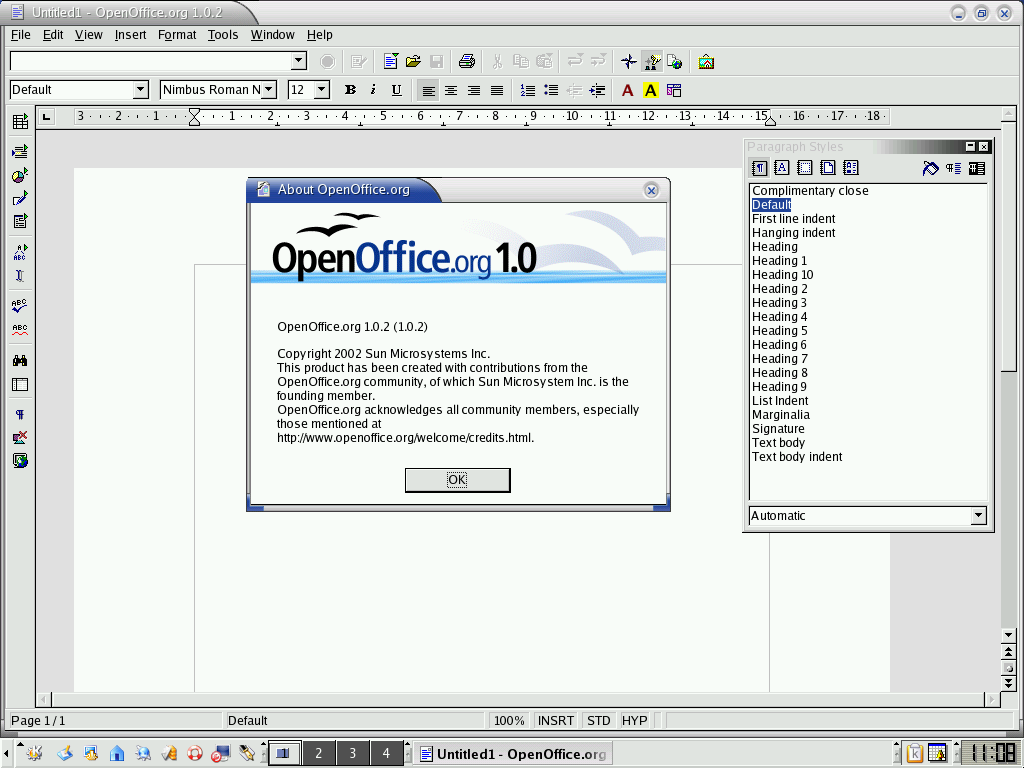Print the document with the printer icon

[467, 61]
